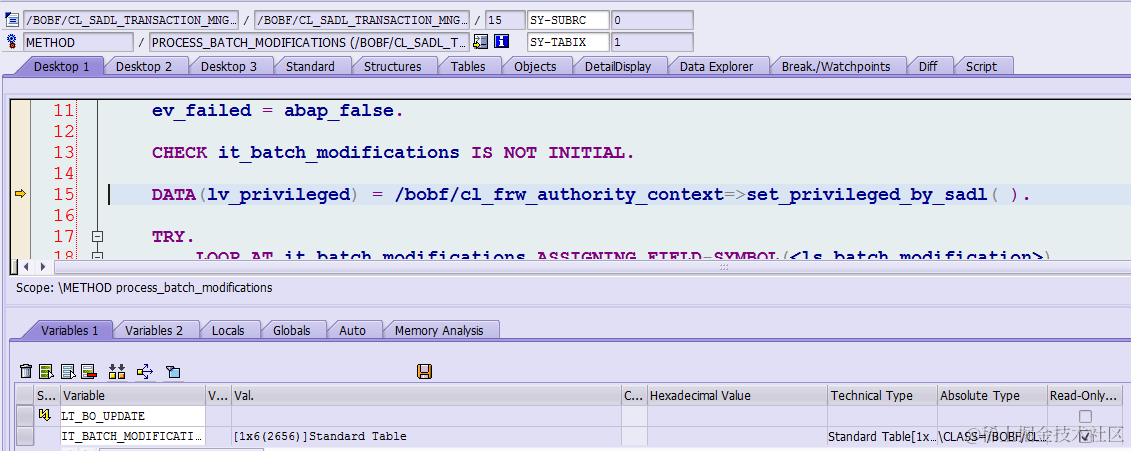Click the orange floppy disk save icon
Image resolution: width=1131 pixels, height=451 pixels.
tap(424, 372)
